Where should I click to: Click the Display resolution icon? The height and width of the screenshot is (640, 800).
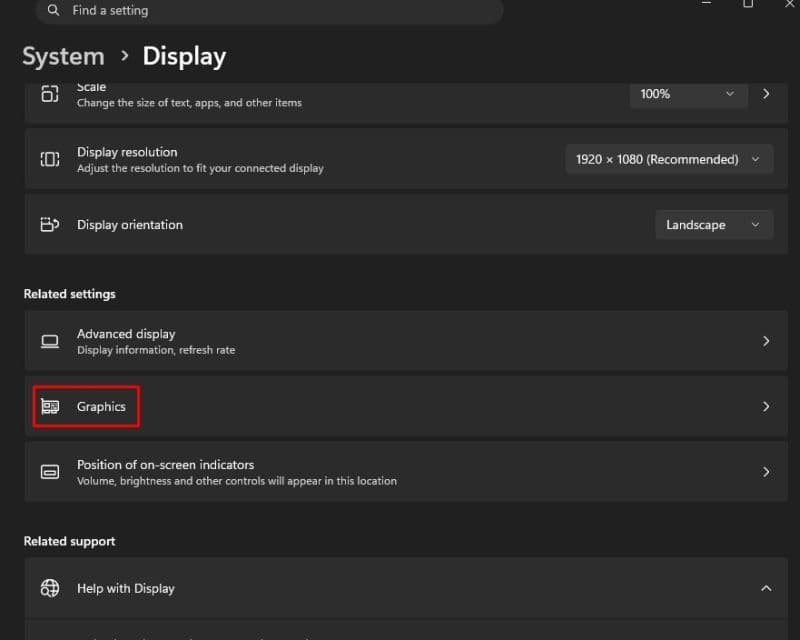[x=50, y=158]
